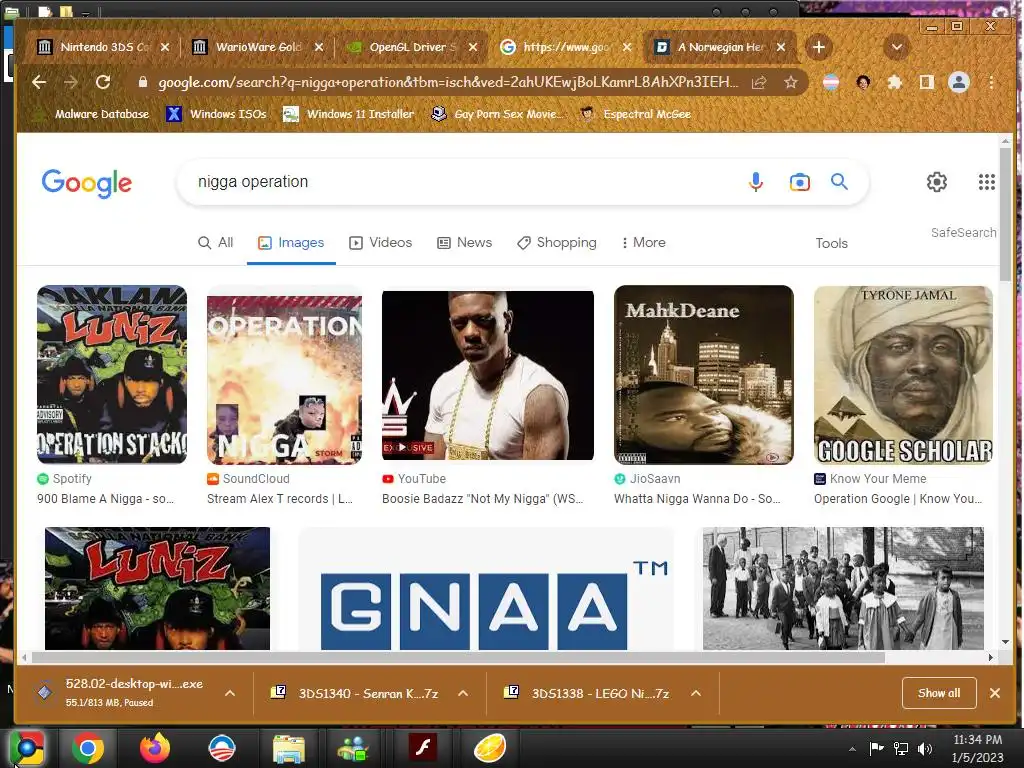Image resolution: width=1024 pixels, height=768 pixels.
Task: Click the SafeSearch setting
Action: point(963,232)
